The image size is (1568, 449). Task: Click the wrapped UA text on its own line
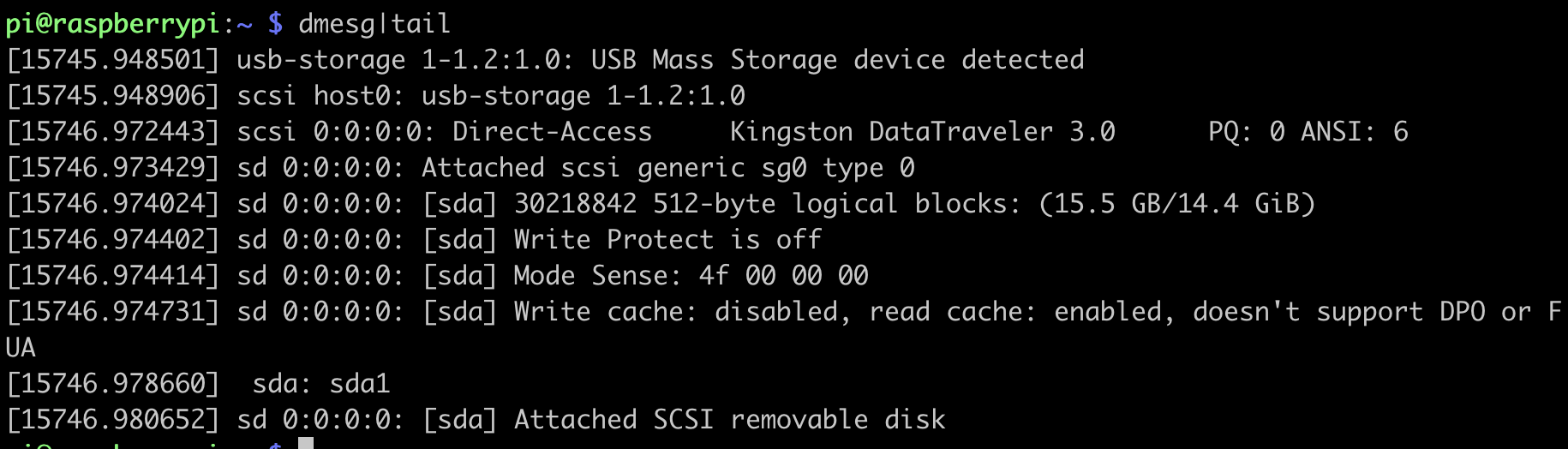[x=21, y=348]
